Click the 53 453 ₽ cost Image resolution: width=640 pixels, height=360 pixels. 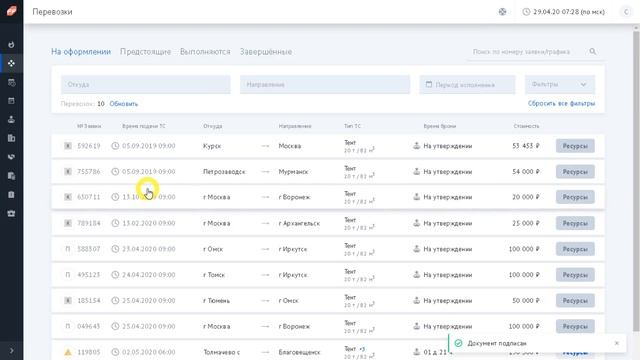click(526, 146)
